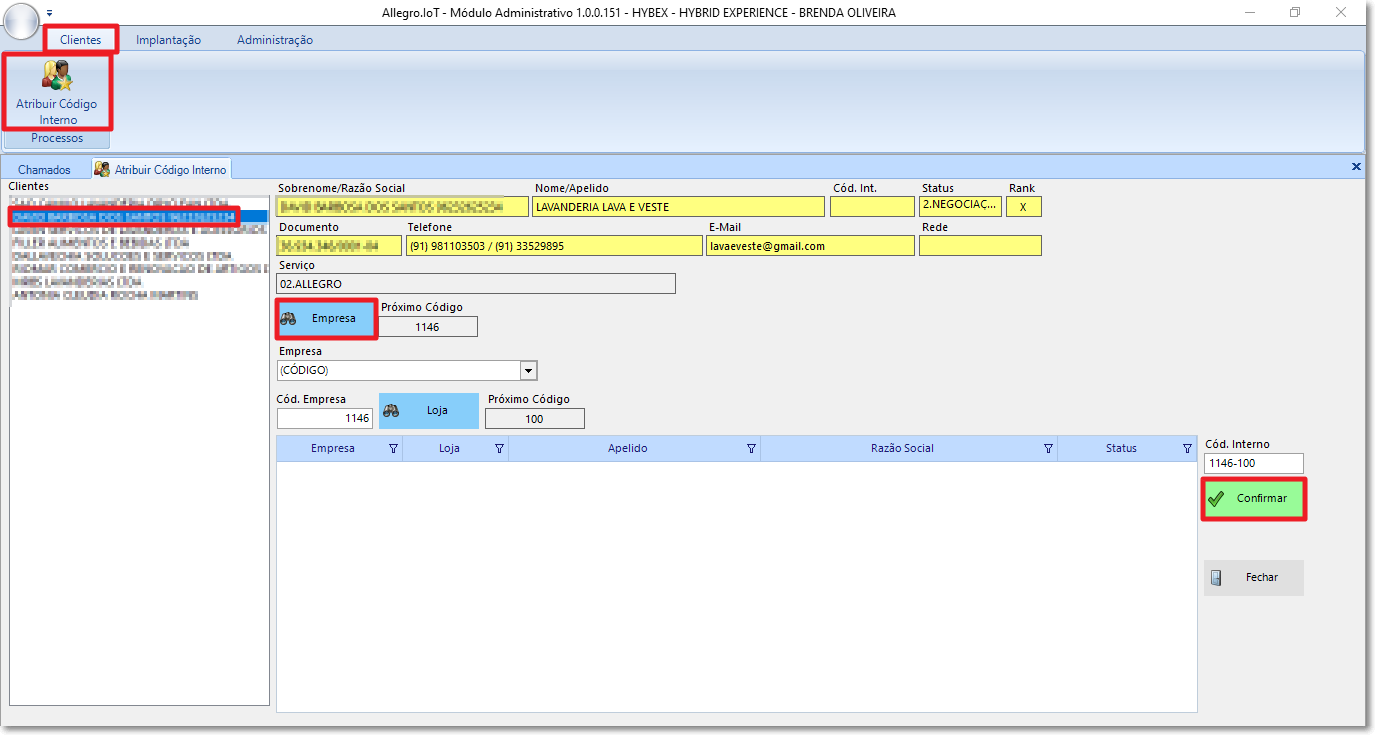Open Atribuir Código Interno ribbon icon
The height and width of the screenshot is (735, 1375).
(x=57, y=92)
